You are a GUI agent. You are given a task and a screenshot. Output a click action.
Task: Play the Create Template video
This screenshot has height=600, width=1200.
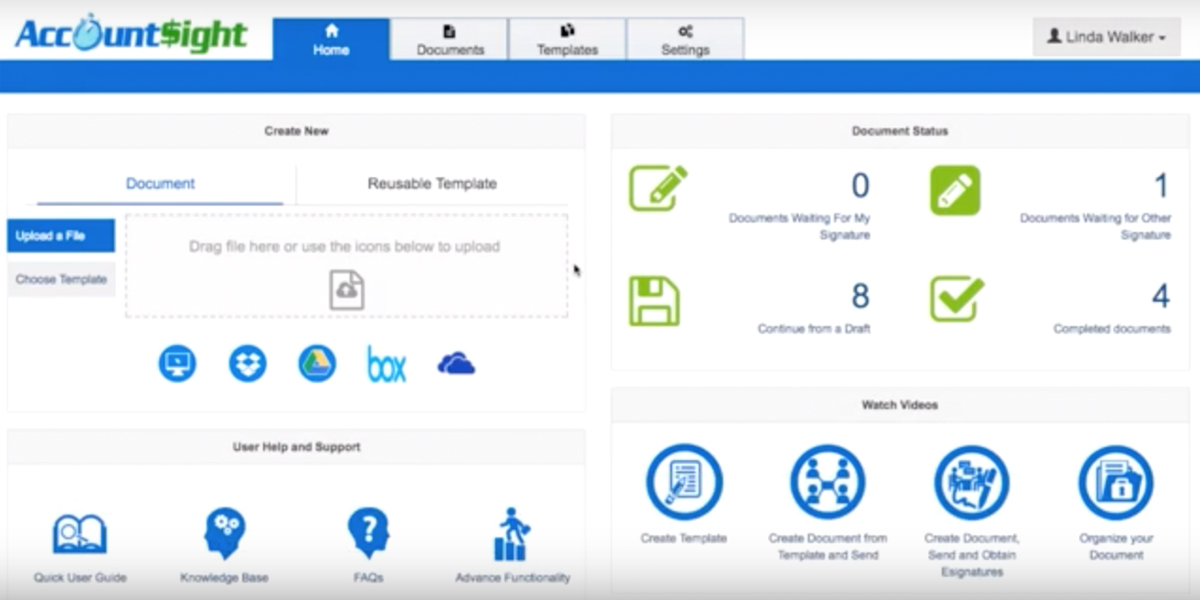click(685, 481)
